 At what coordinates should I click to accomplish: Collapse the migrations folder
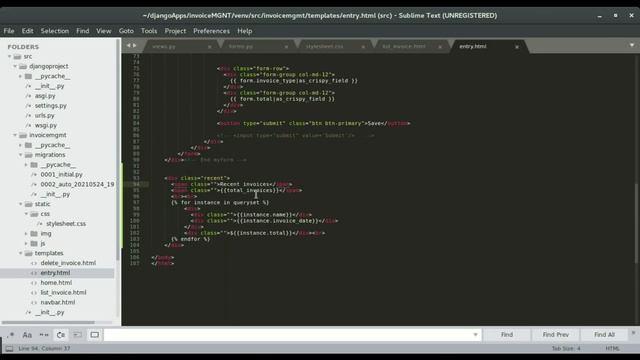click(20, 155)
